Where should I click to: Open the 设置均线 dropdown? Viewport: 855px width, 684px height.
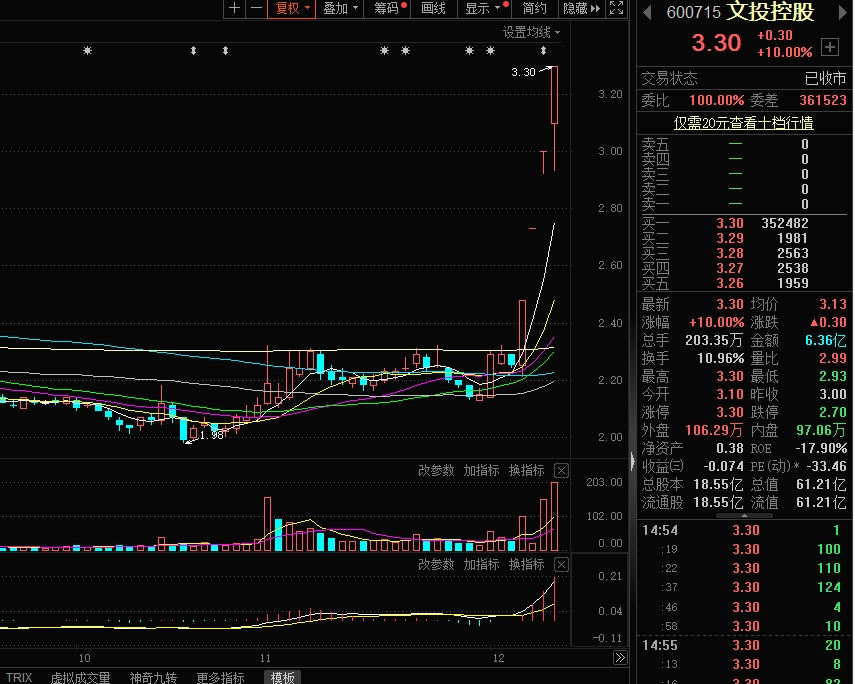(x=531, y=32)
